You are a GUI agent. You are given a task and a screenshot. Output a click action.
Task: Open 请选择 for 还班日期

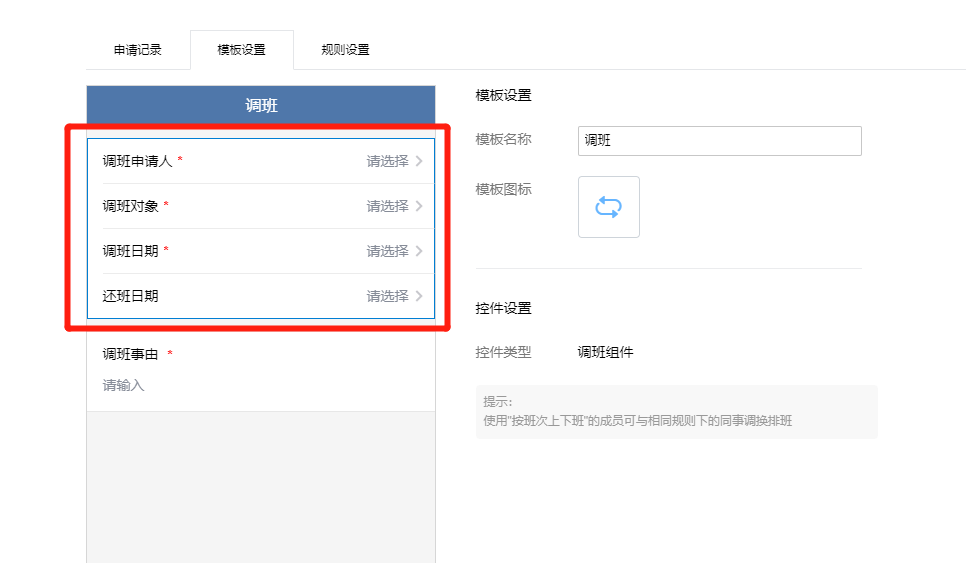tap(387, 296)
